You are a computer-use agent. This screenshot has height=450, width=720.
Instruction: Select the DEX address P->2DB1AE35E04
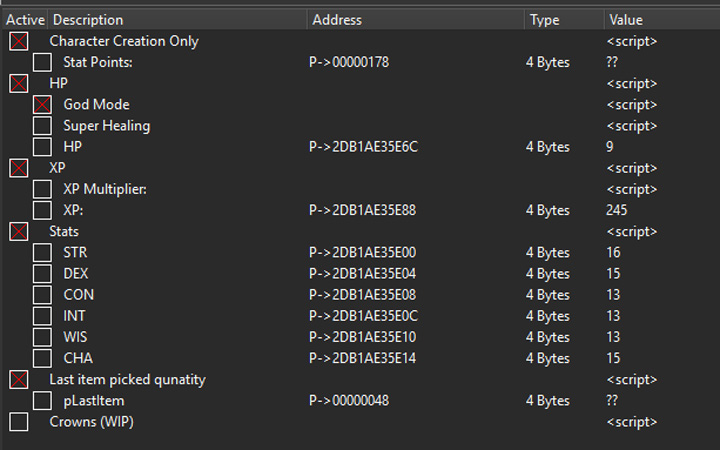pyautogui.click(x=363, y=274)
